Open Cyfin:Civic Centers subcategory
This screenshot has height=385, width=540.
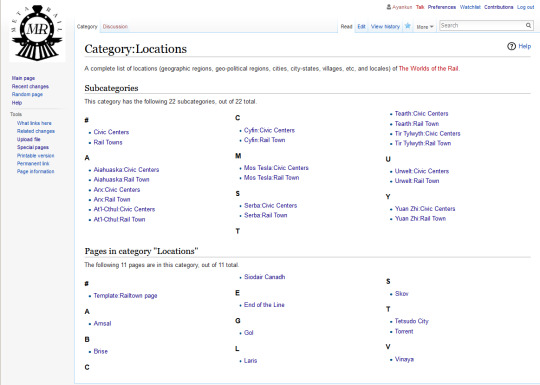pos(269,130)
